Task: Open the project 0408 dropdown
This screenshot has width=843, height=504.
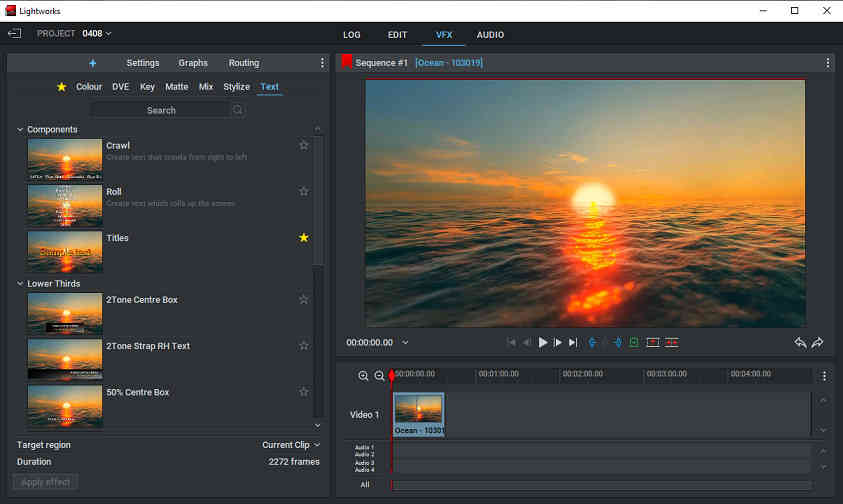Action: (x=97, y=34)
